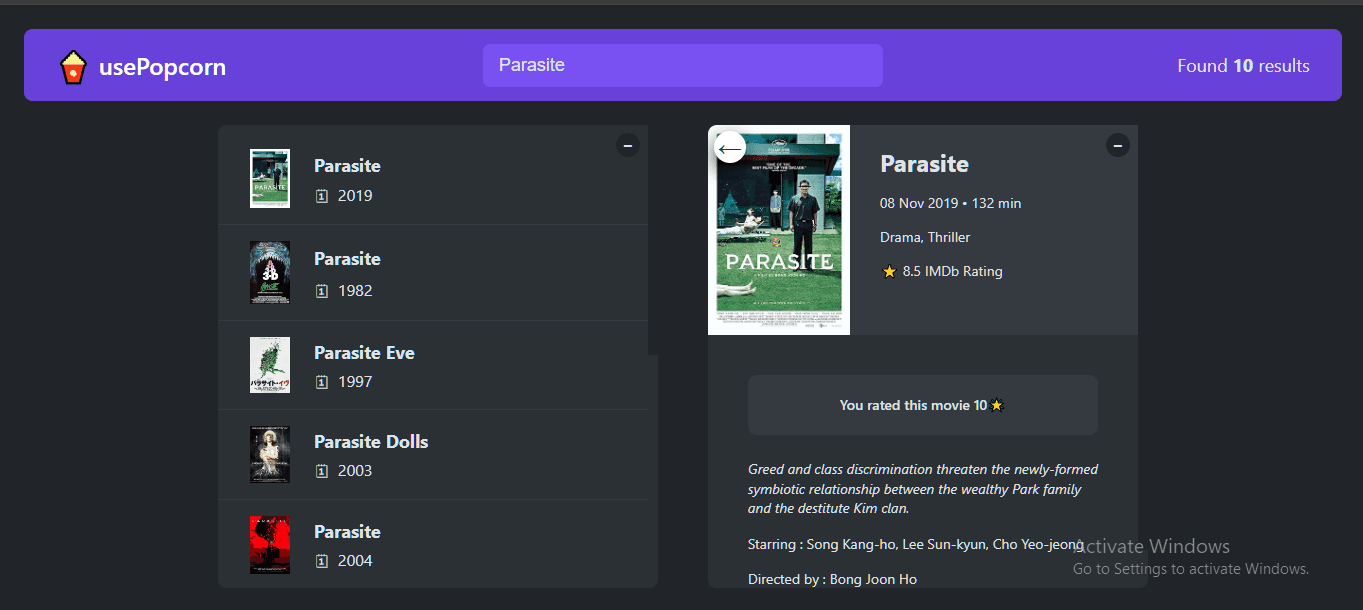This screenshot has height=610, width=1363.
Task: Select Parasite 2019 from results
Action: coord(347,166)
